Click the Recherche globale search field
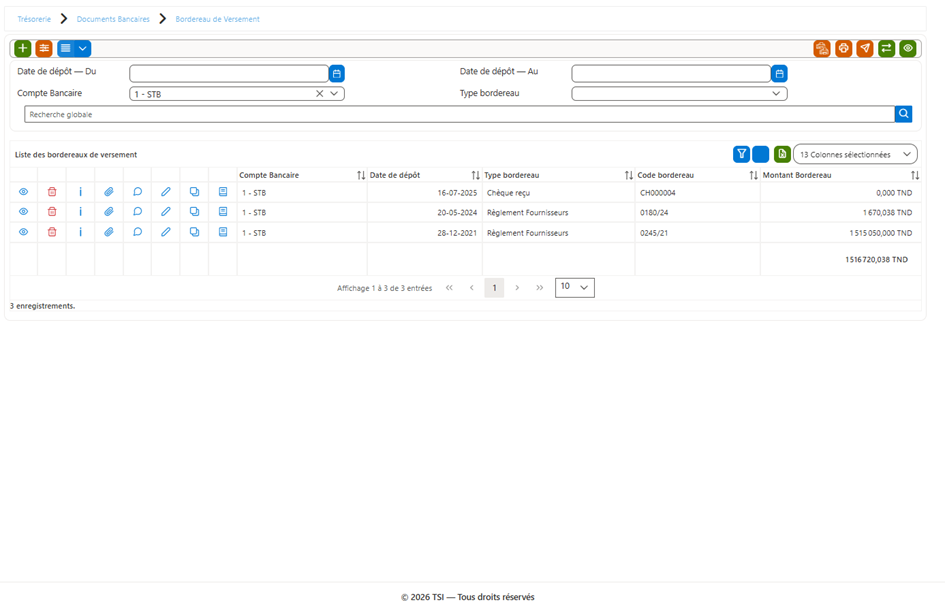Viewport: 945px width, 611px height. (x=459, y=114)
